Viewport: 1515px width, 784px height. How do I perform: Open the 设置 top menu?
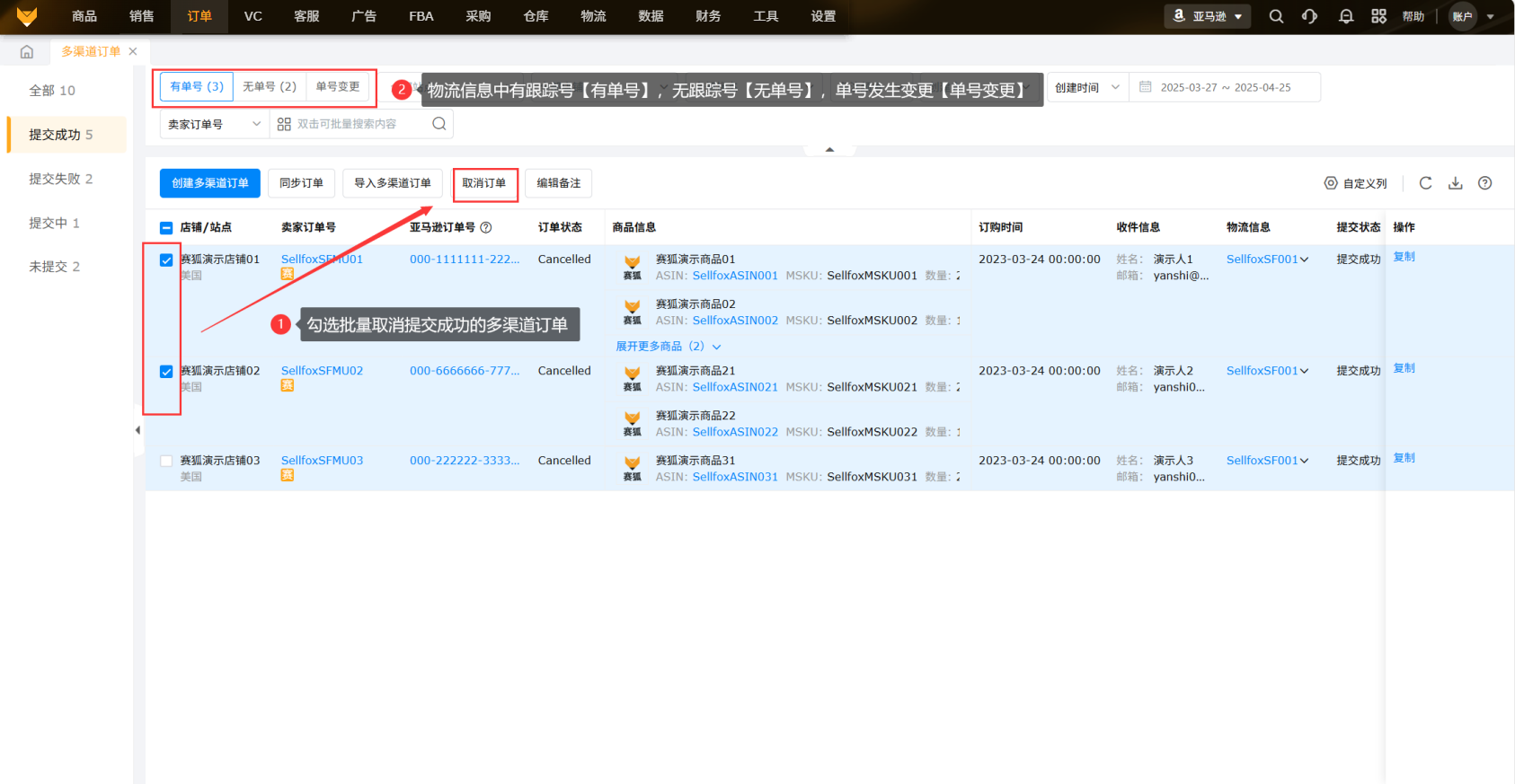pyautogui.click(x=823, y=16)
